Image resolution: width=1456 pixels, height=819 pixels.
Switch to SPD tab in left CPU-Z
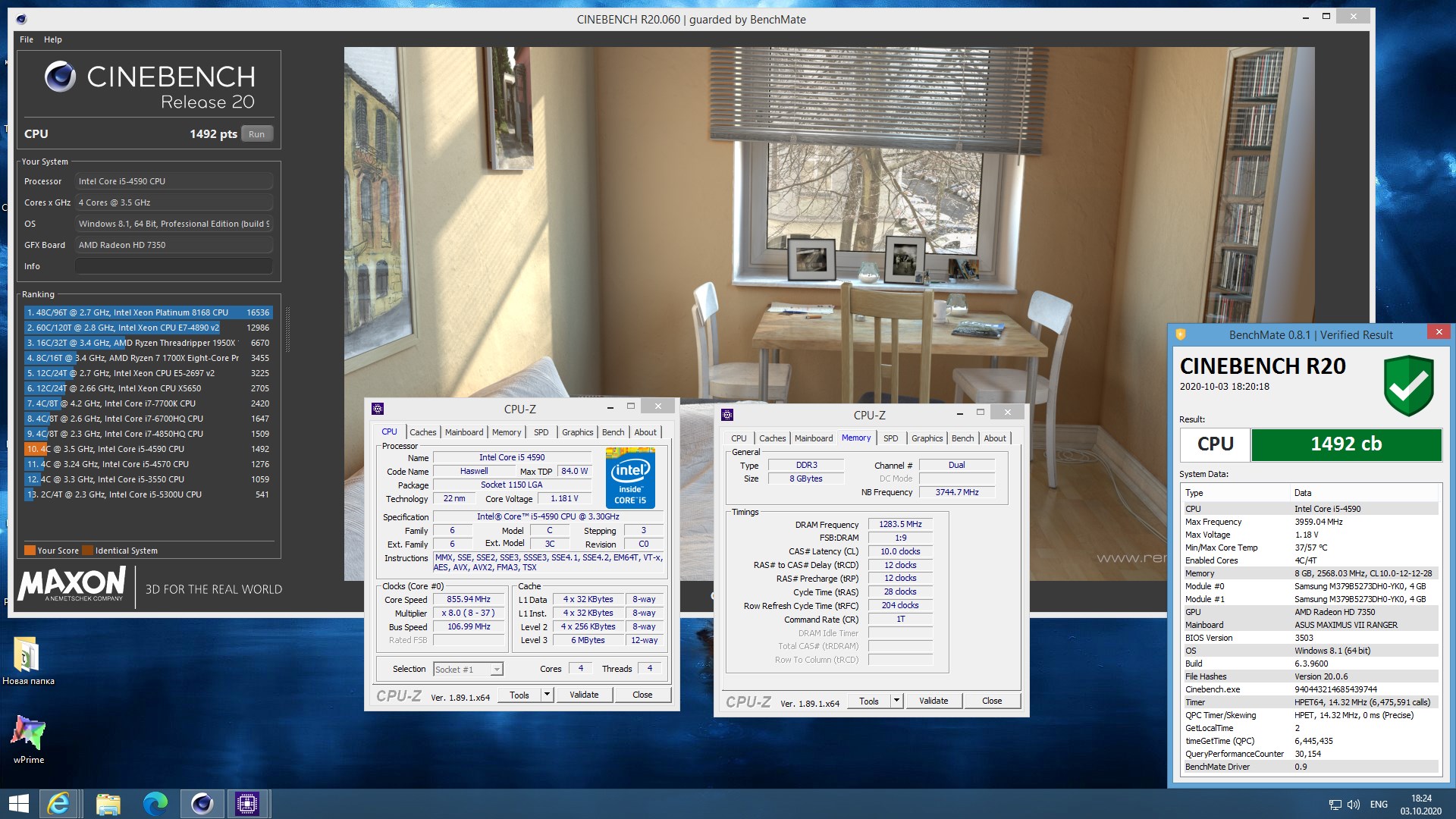tap(541, 432)
